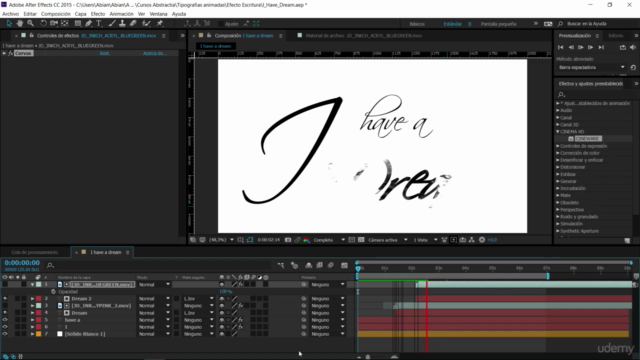The height and width of the screenshot is (360, 640).
Task: Play the preview in Previsualización panel
Action: pyautogui.click(x=580, y=47)
